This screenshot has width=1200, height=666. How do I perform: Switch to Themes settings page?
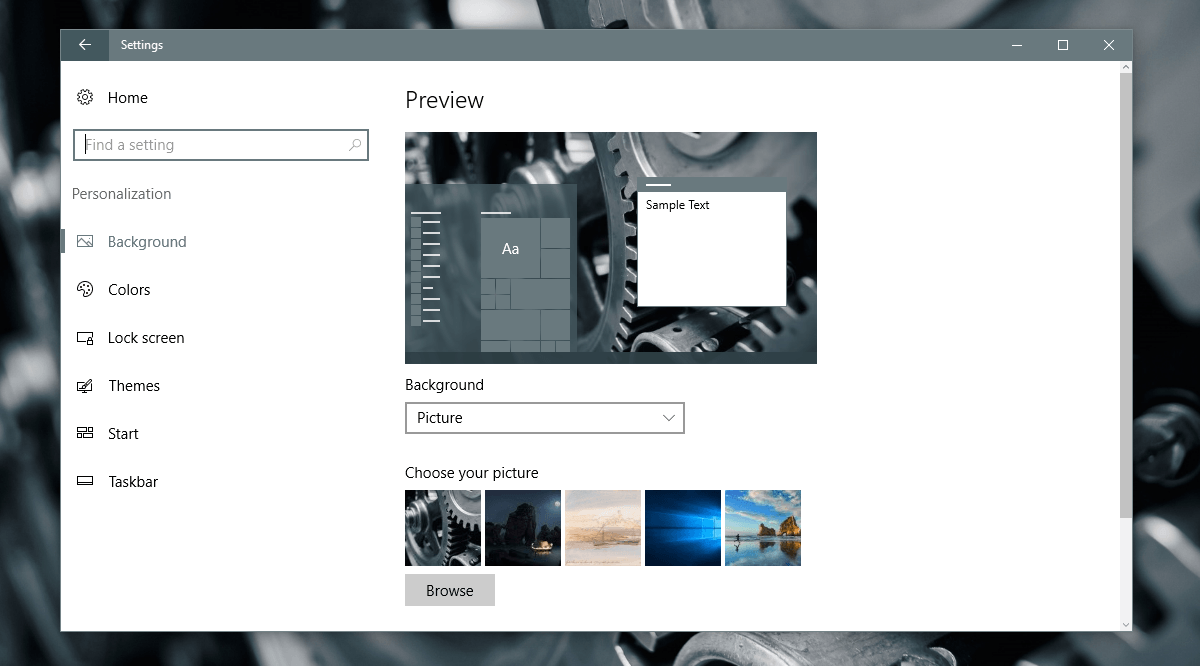point(134,385)
